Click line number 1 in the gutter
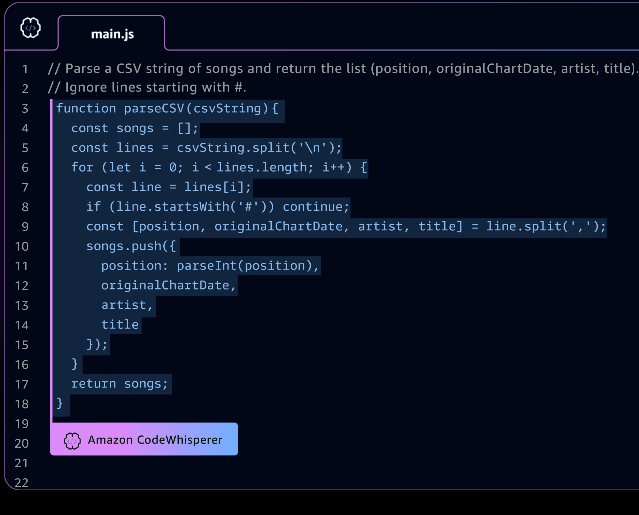 click(25, 69)
